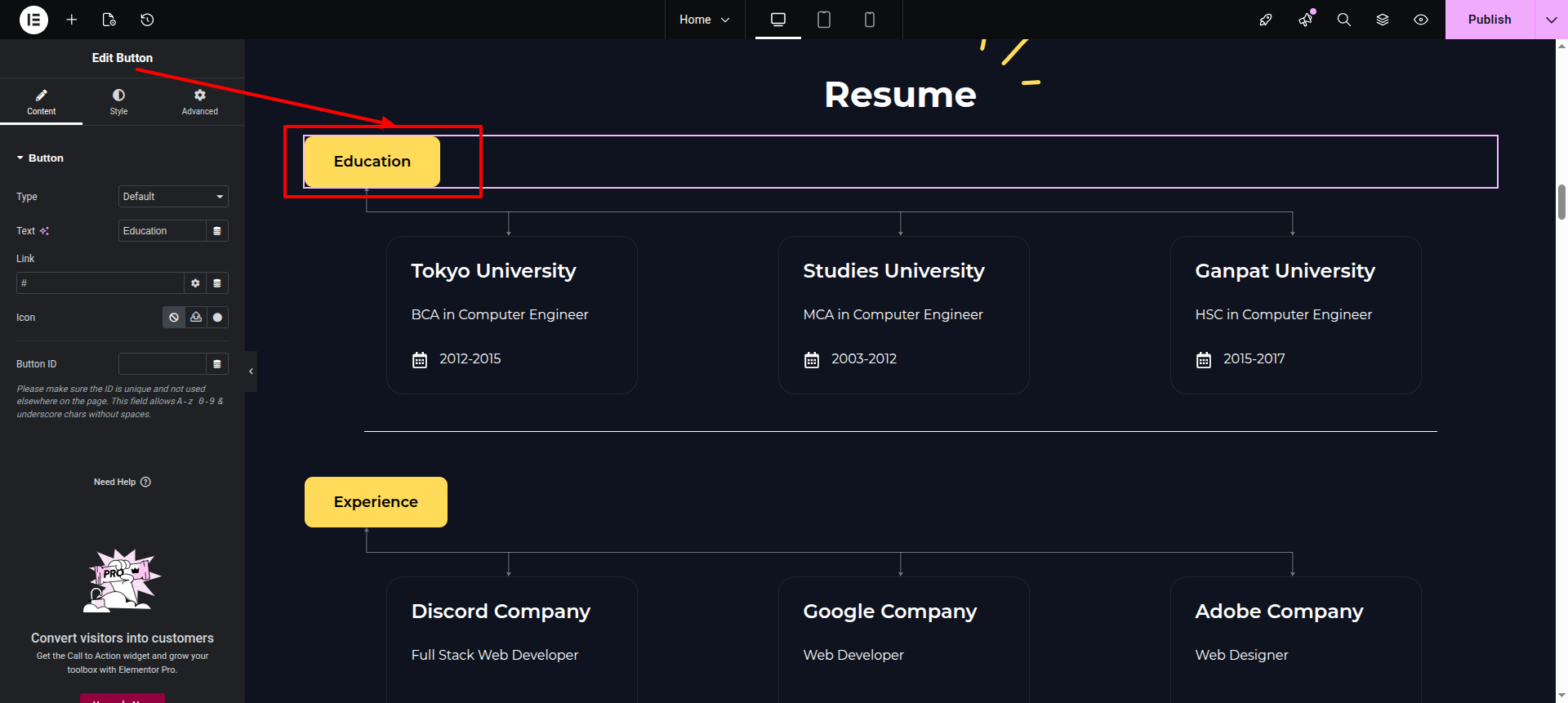Image resolution: width=1568 pixels, height=703 pixels.
Task: Click the Add Element plus icon
Action: 72,20
